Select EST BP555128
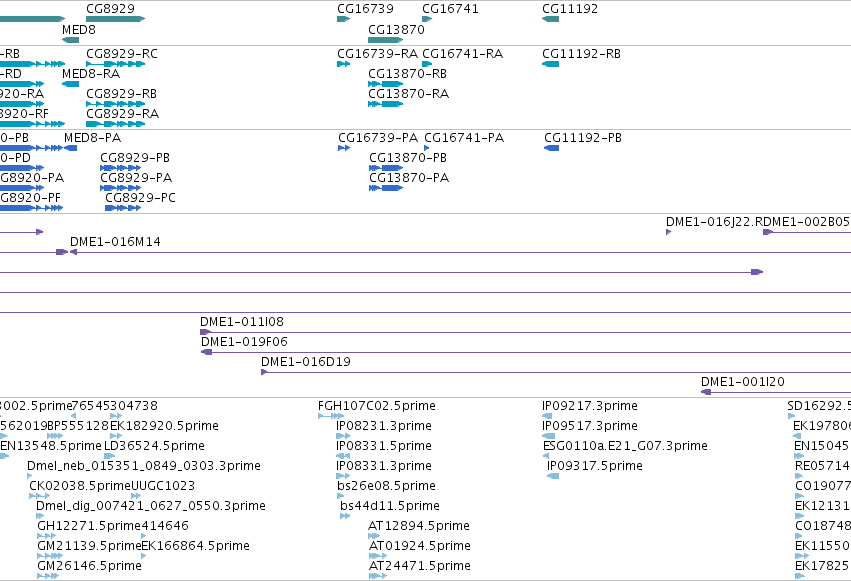851x581 pixels. pos(55,436)
